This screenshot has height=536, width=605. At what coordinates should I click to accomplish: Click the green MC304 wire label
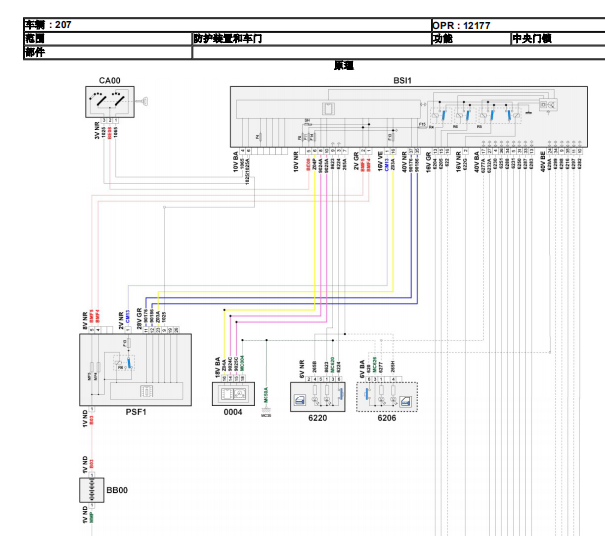[242, 363]
